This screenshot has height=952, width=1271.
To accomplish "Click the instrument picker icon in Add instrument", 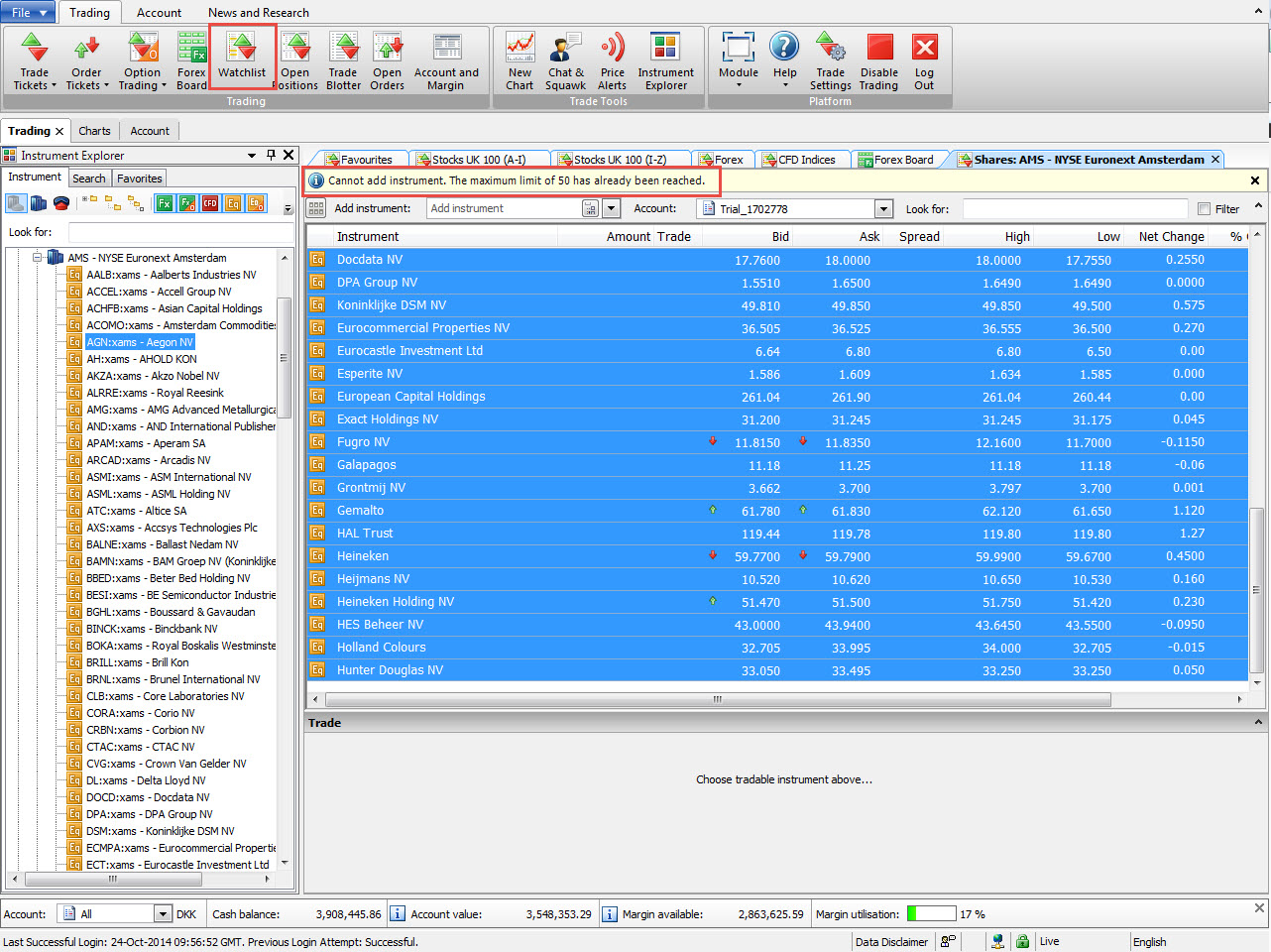I will [x=590, y=208].
